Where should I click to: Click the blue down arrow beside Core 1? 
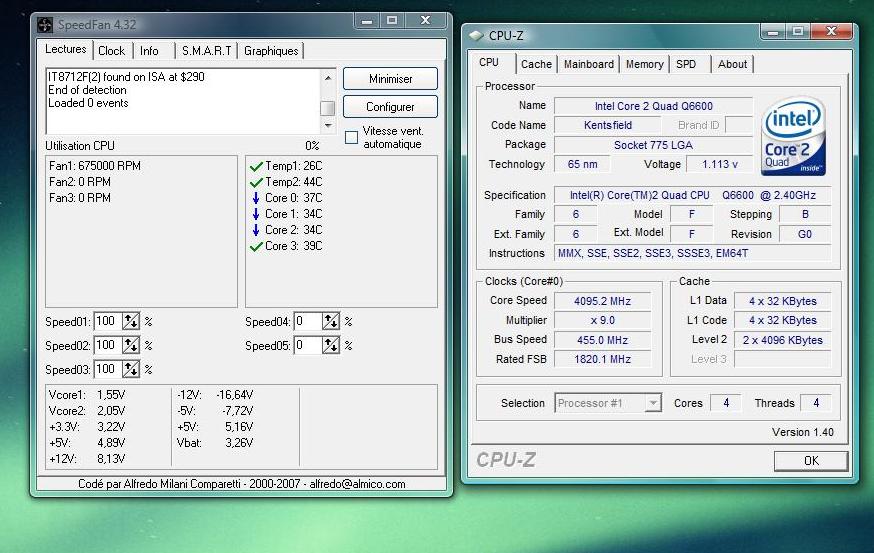[x=256, y=214]
